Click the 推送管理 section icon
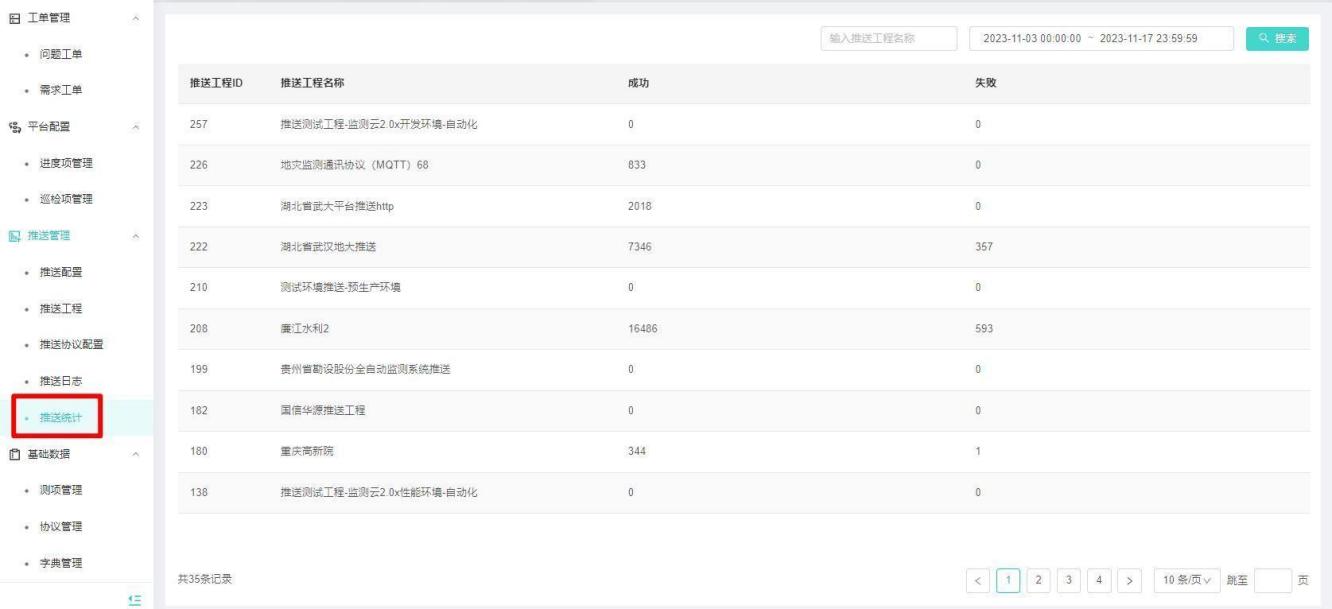1332x609 pixels. click(x=13, y=236)
